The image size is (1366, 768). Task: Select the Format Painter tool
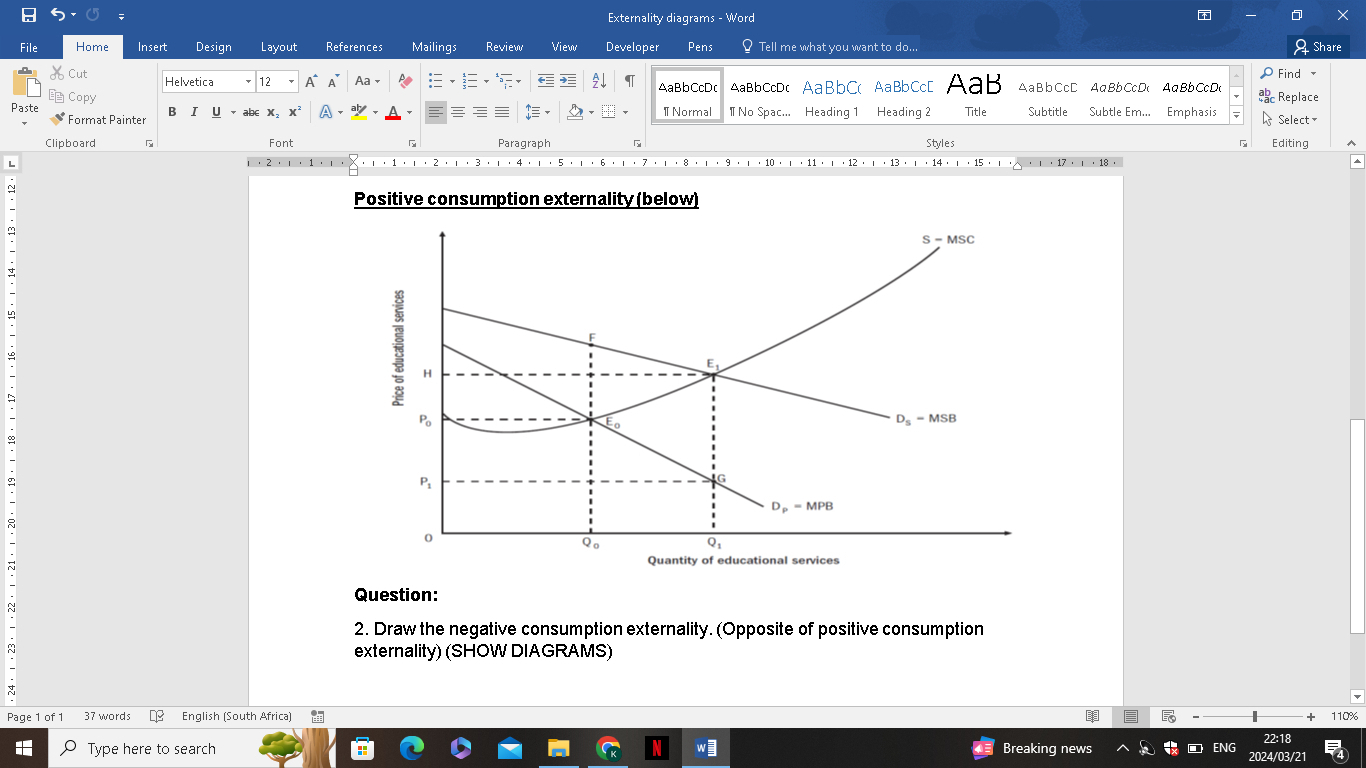point(97,119)
